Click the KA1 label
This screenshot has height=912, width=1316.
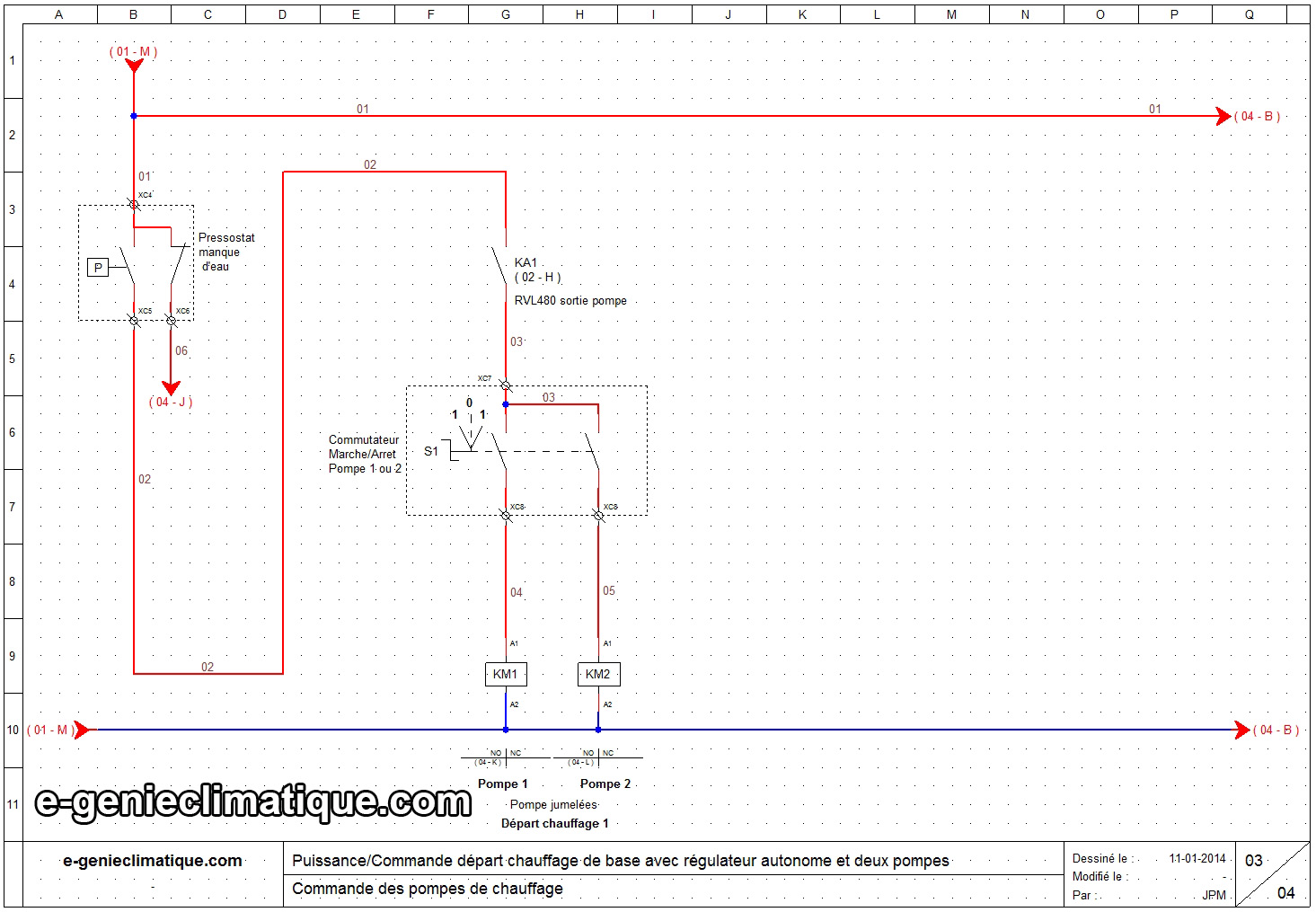click(526, 262)
